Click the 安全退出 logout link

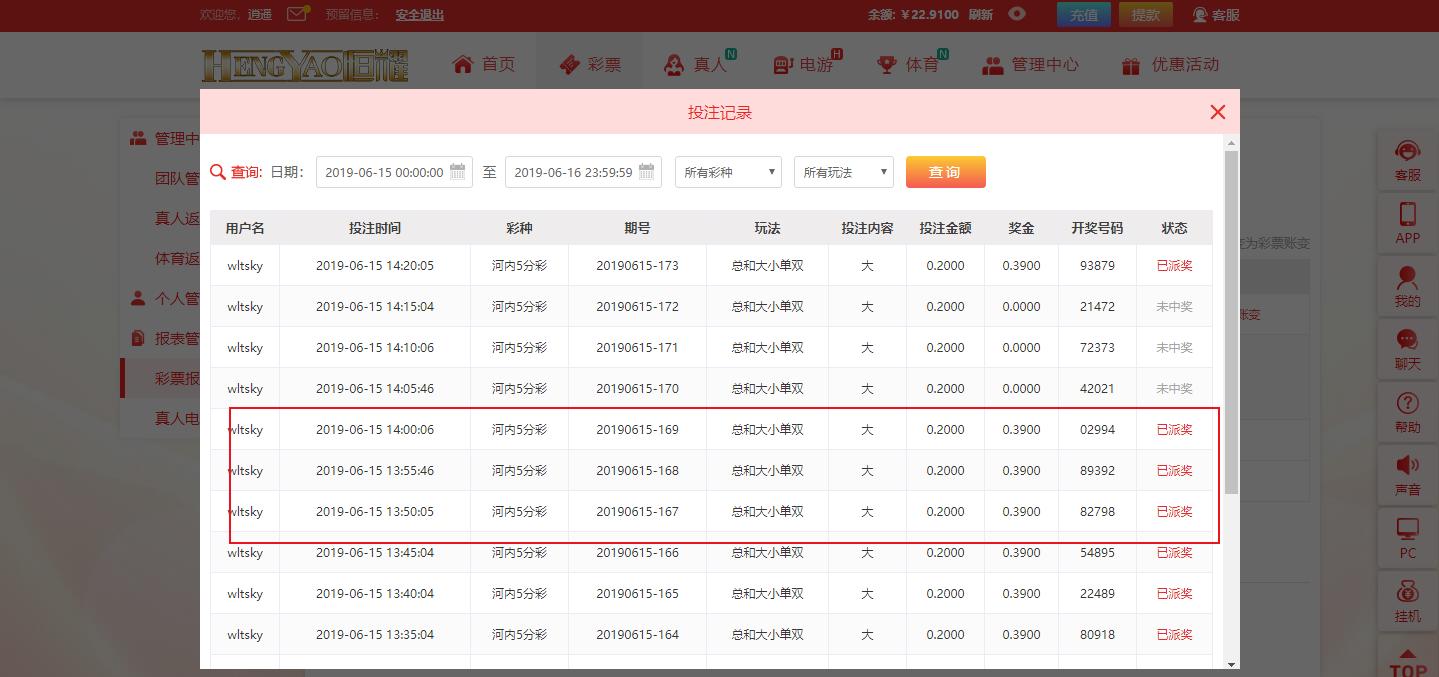point(419,15)
